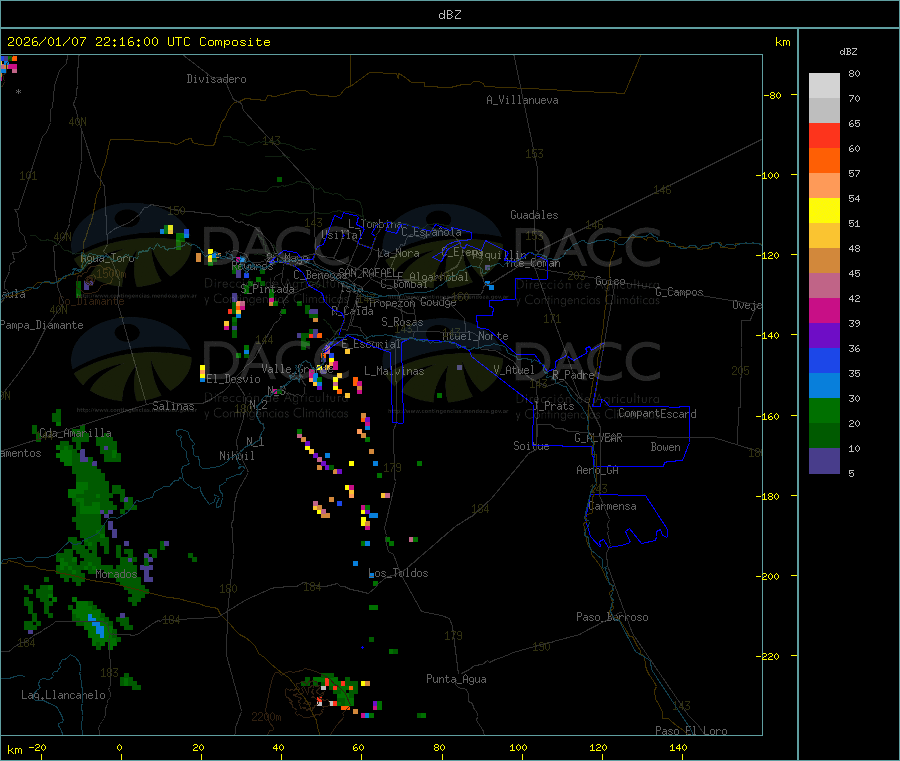Viewport: 900px width, 761px height.
Task: Click the bright green 20-30 dBZ legend swatch
Action: click(824, 410)
